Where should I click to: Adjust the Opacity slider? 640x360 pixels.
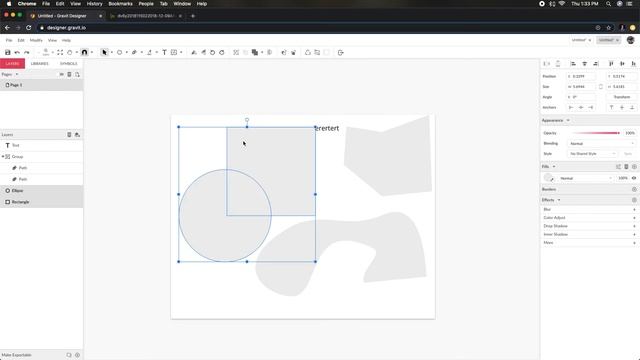[596, 133]
